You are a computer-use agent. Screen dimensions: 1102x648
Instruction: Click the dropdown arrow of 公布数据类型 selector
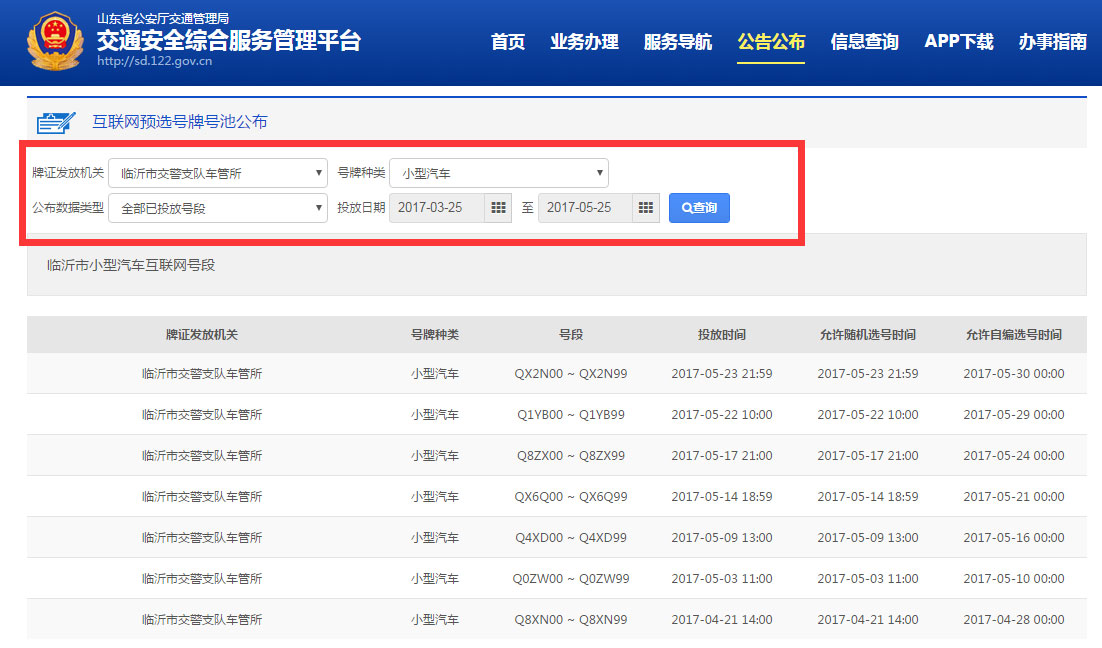coord(316,208)
